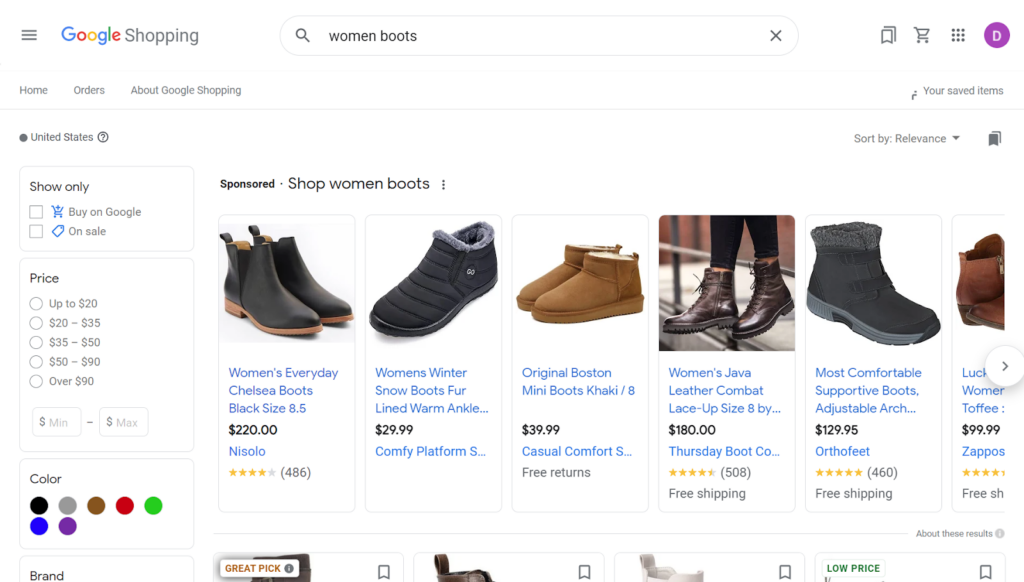Click the help icon beside United States
Image resolution: width=1024 pixels, height=582 pixels.
(x=103, y=137)
